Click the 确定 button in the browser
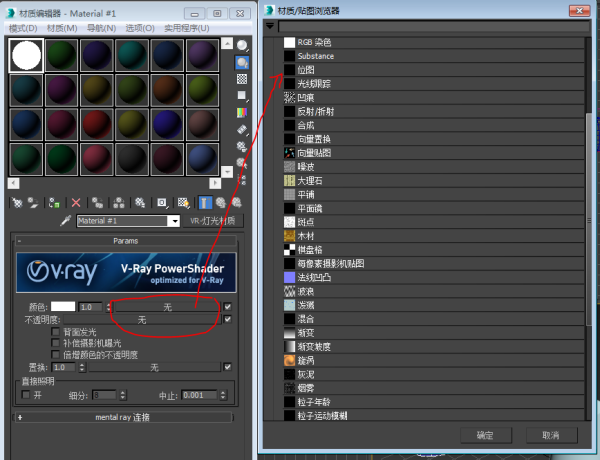600x460 pixels. coord(486,435)
